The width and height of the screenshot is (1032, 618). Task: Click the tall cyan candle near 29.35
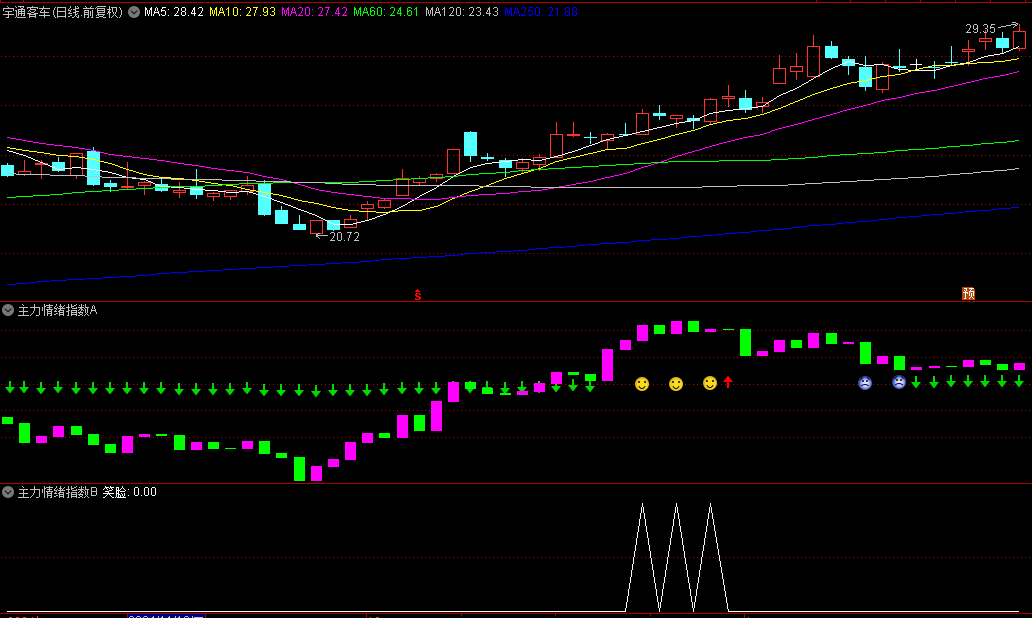tap(1002, 43)
